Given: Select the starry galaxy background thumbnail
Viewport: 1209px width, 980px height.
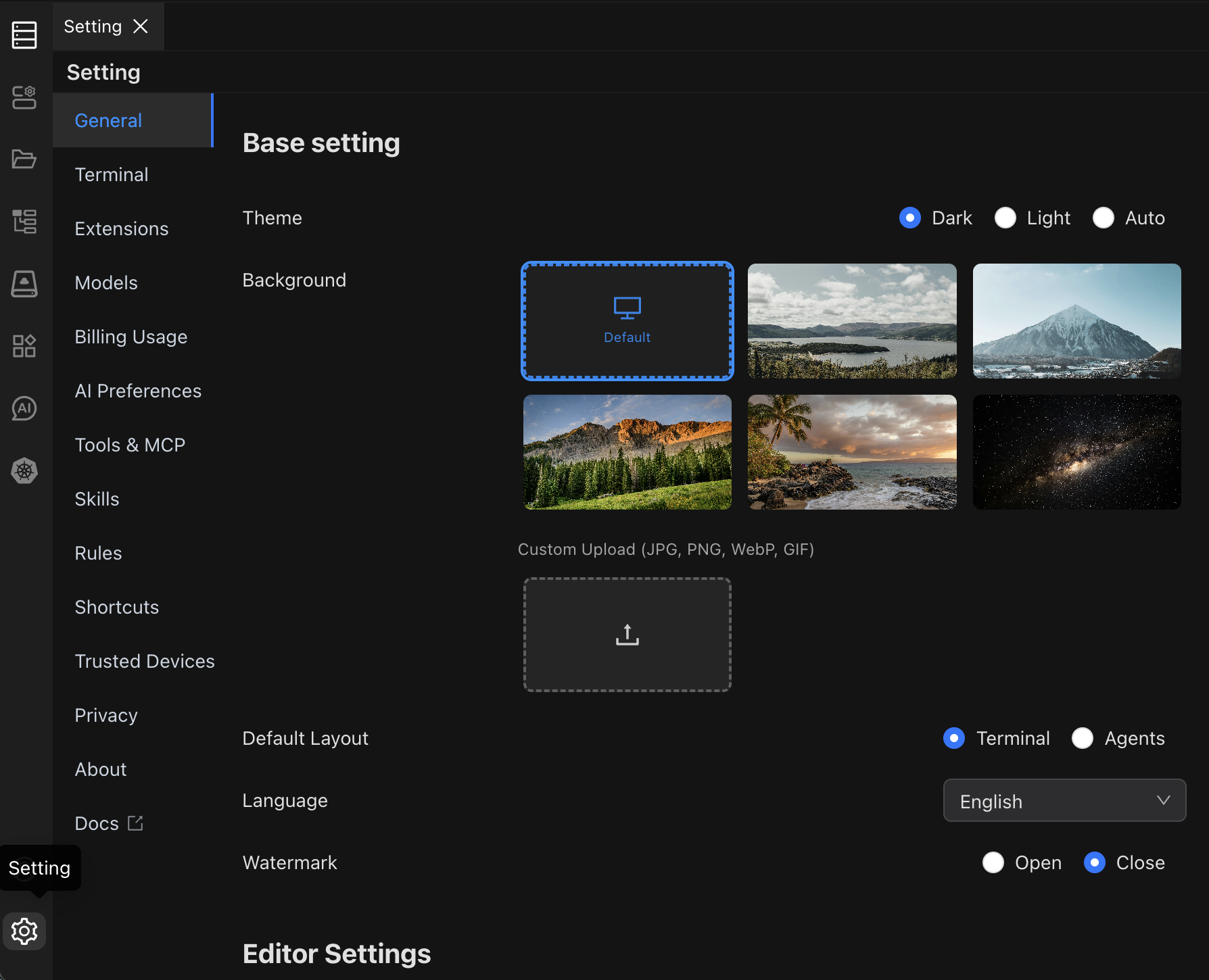Looking at the screenshot, I should click(x=1076, y=452).
